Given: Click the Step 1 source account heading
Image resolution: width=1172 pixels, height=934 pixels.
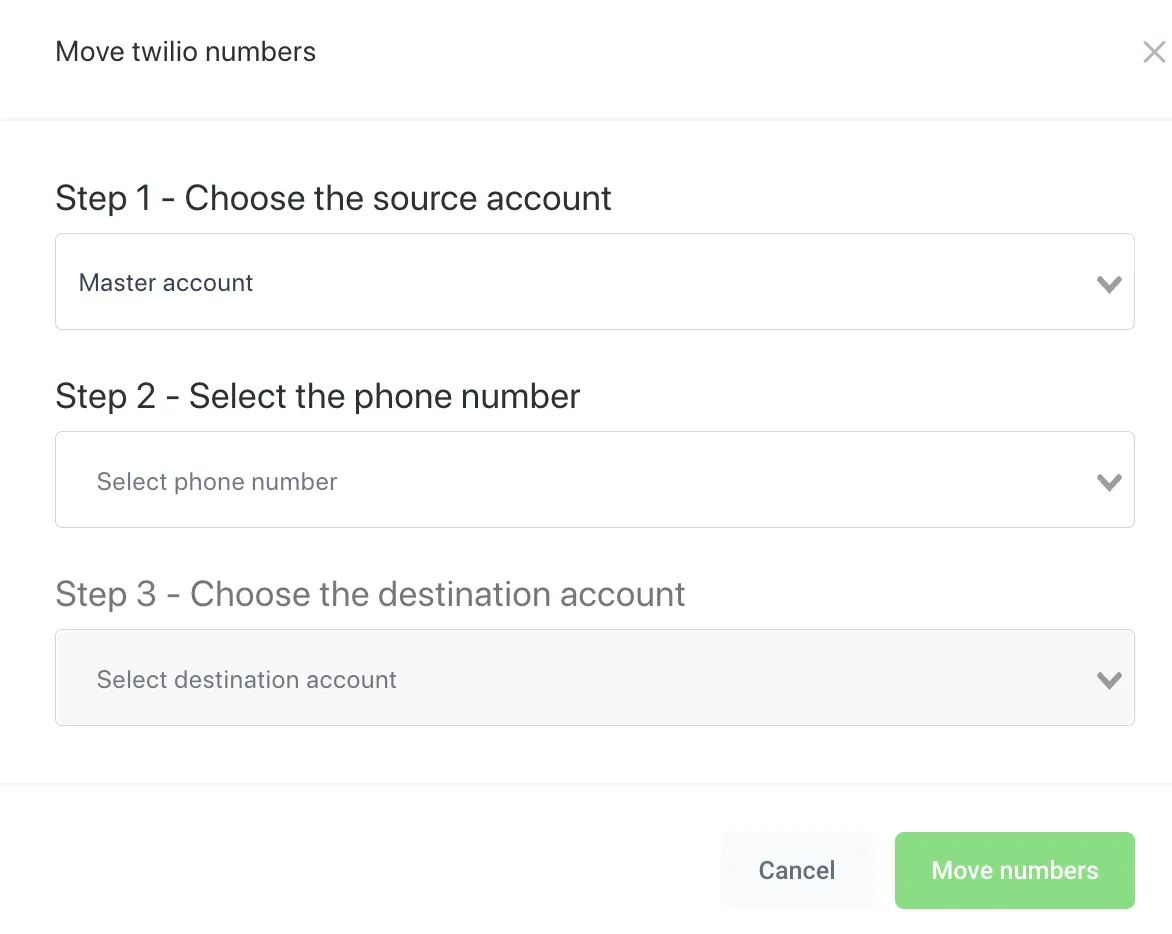Looking at the screenshot, I should (333, 198).
